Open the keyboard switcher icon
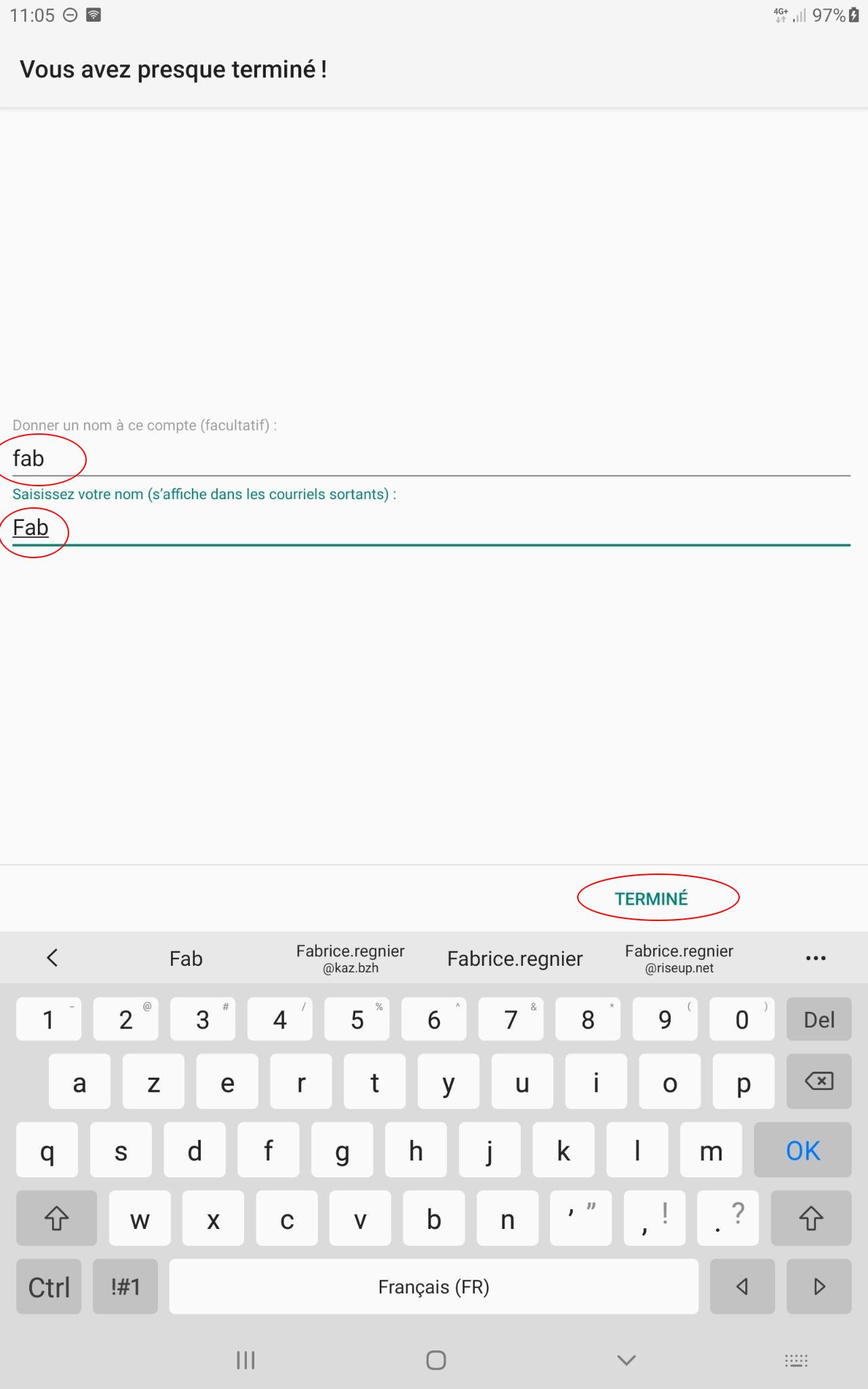Screen dimensions: 868x1389 (x=795, y=1360)
